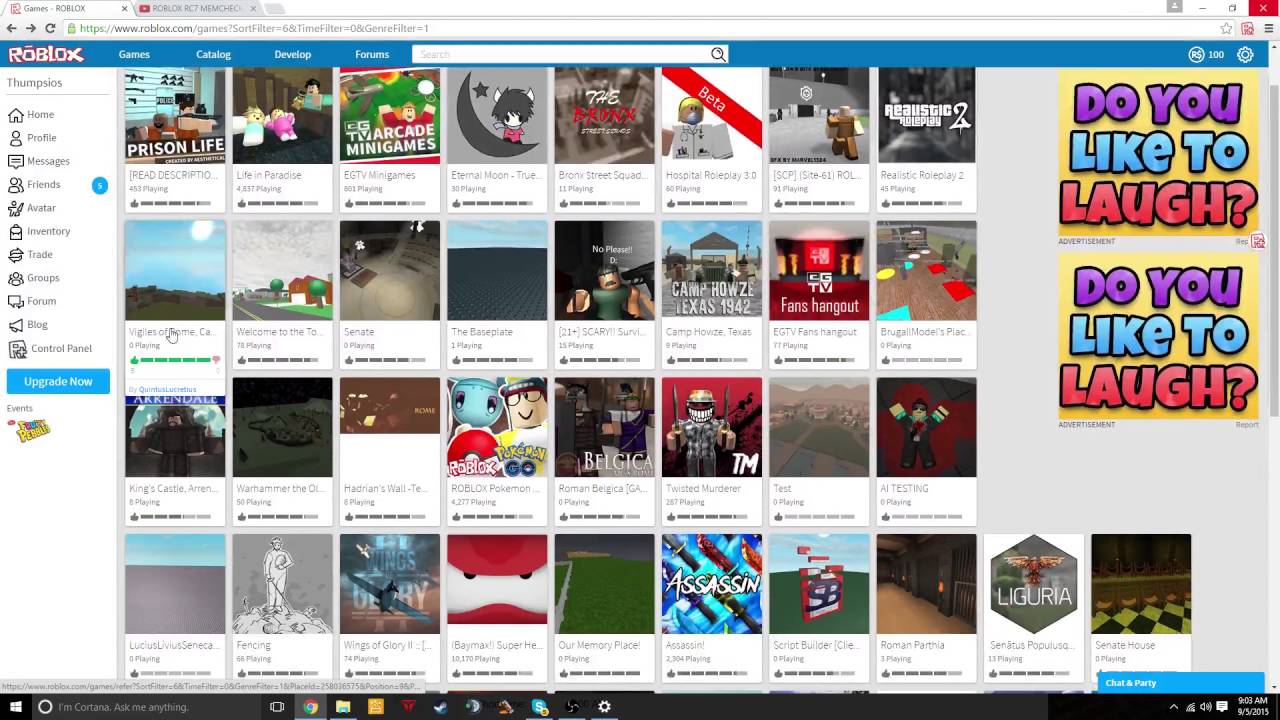Open Twisted Murderer game thumbnail
The height and width of the screenshot is (720, 1280).
712,427
